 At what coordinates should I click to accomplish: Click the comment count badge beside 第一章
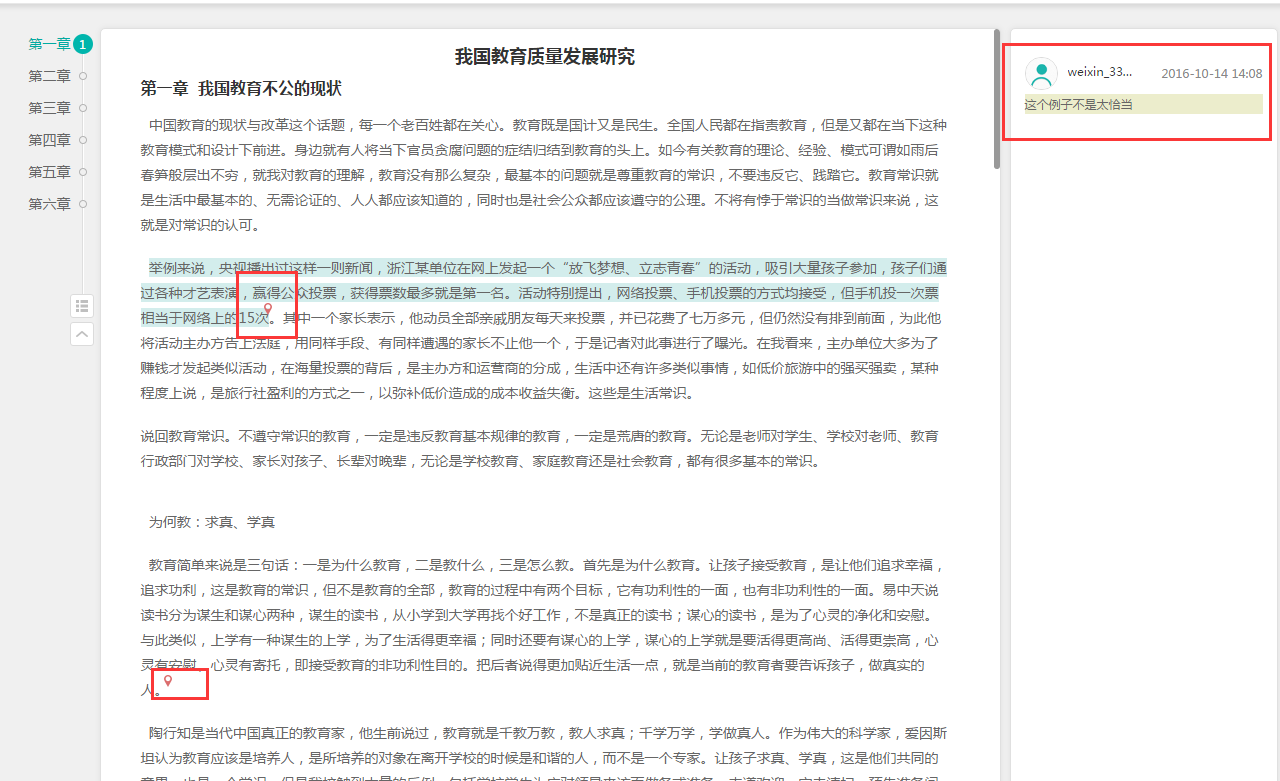83,44
